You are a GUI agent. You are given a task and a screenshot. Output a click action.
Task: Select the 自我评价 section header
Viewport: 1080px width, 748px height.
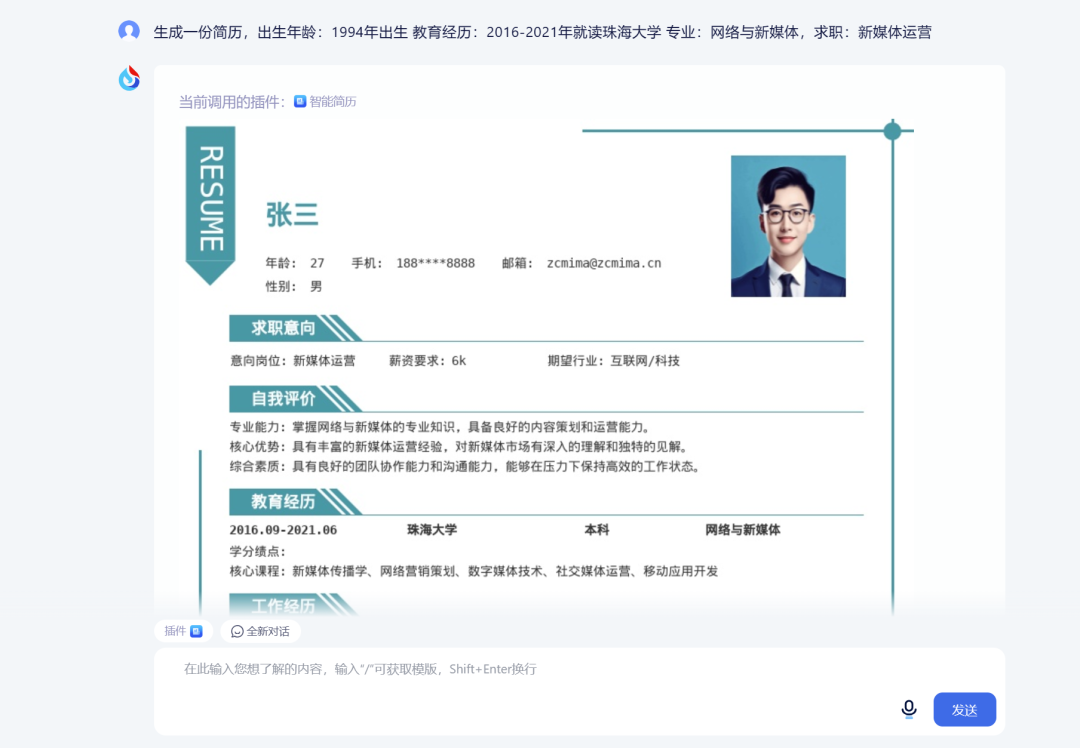tap(295, 399)
